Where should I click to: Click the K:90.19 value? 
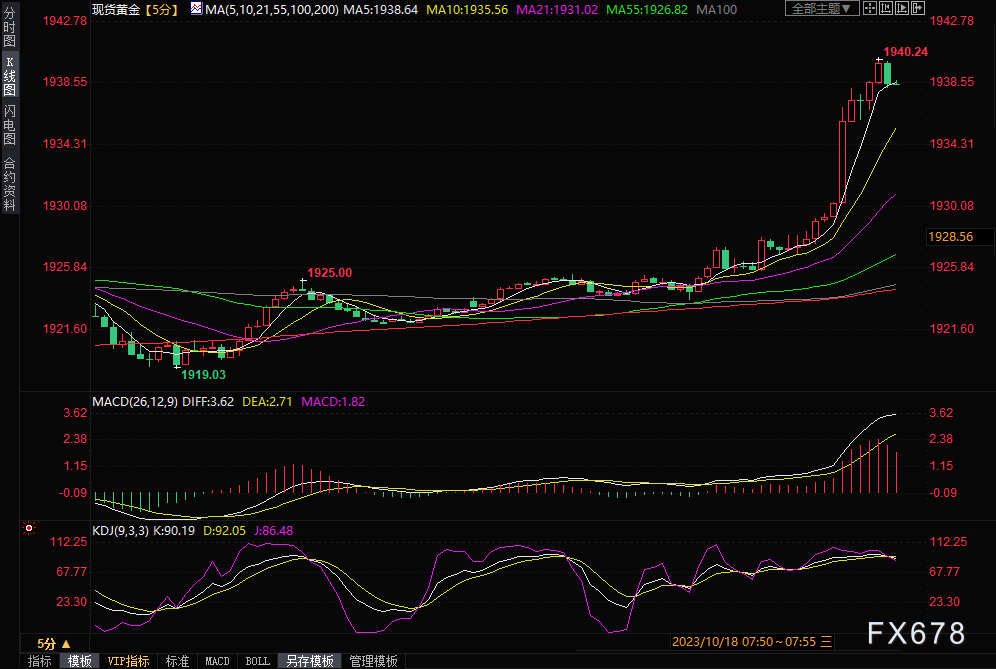tap(174, 530)
